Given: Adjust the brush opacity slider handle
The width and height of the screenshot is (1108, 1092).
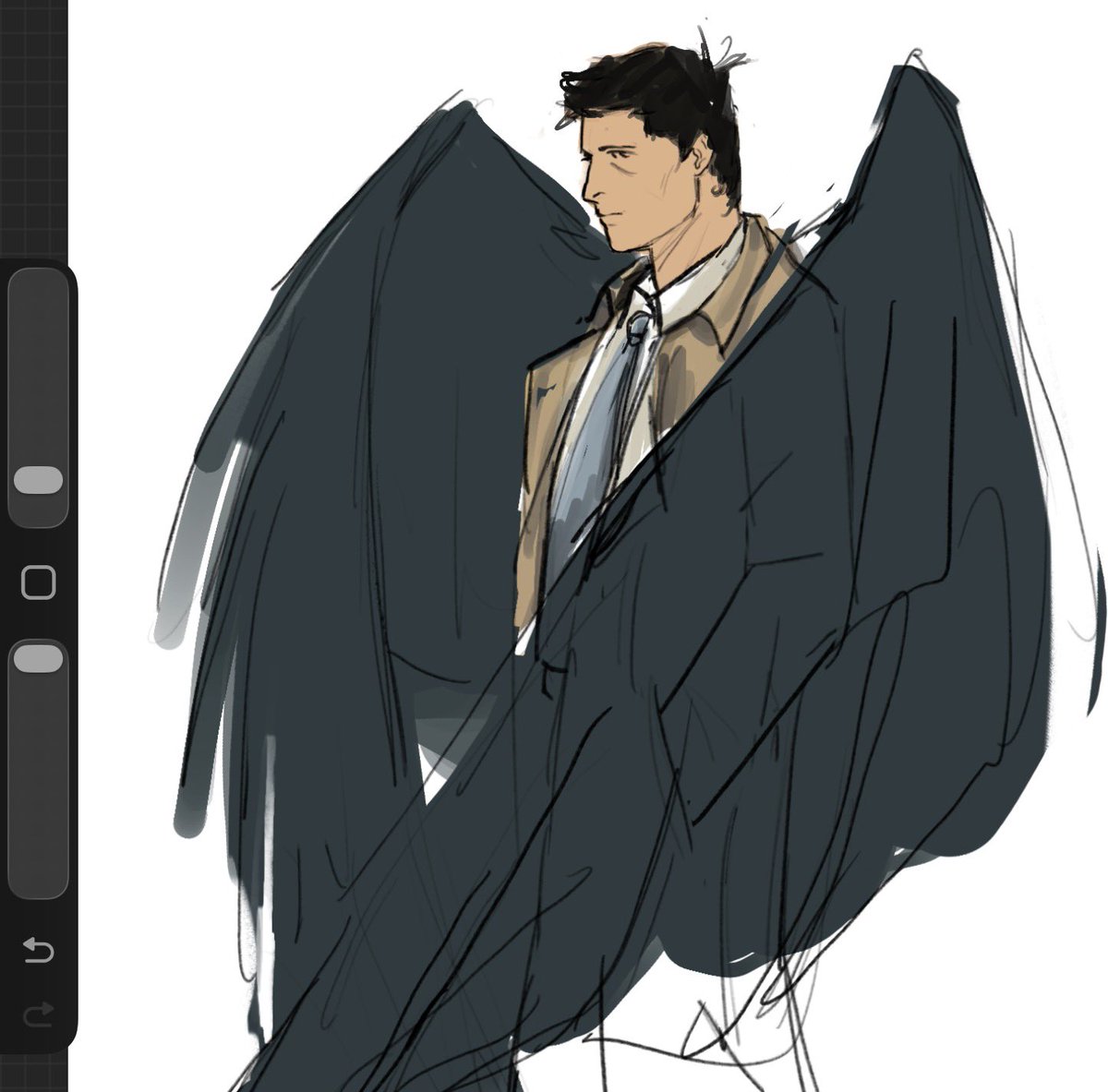Looking at the screenshot, I should [39, 658].
